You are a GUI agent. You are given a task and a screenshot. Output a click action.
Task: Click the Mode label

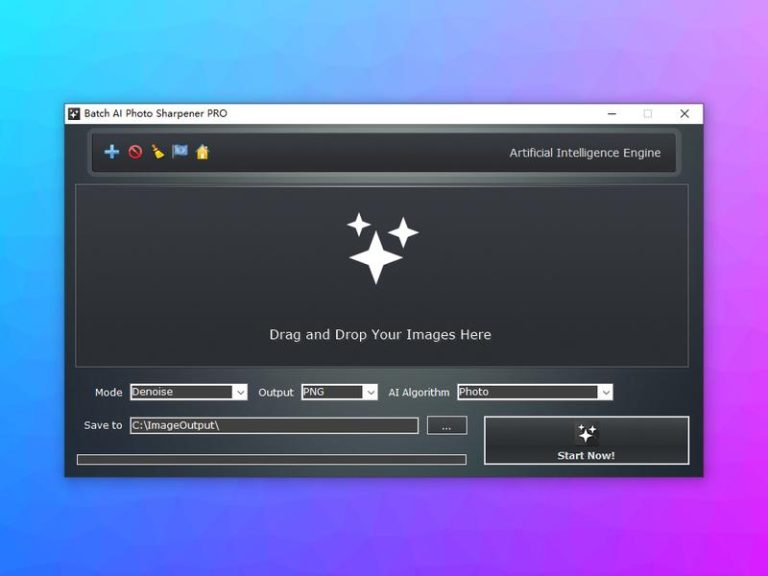pos(108,392)
